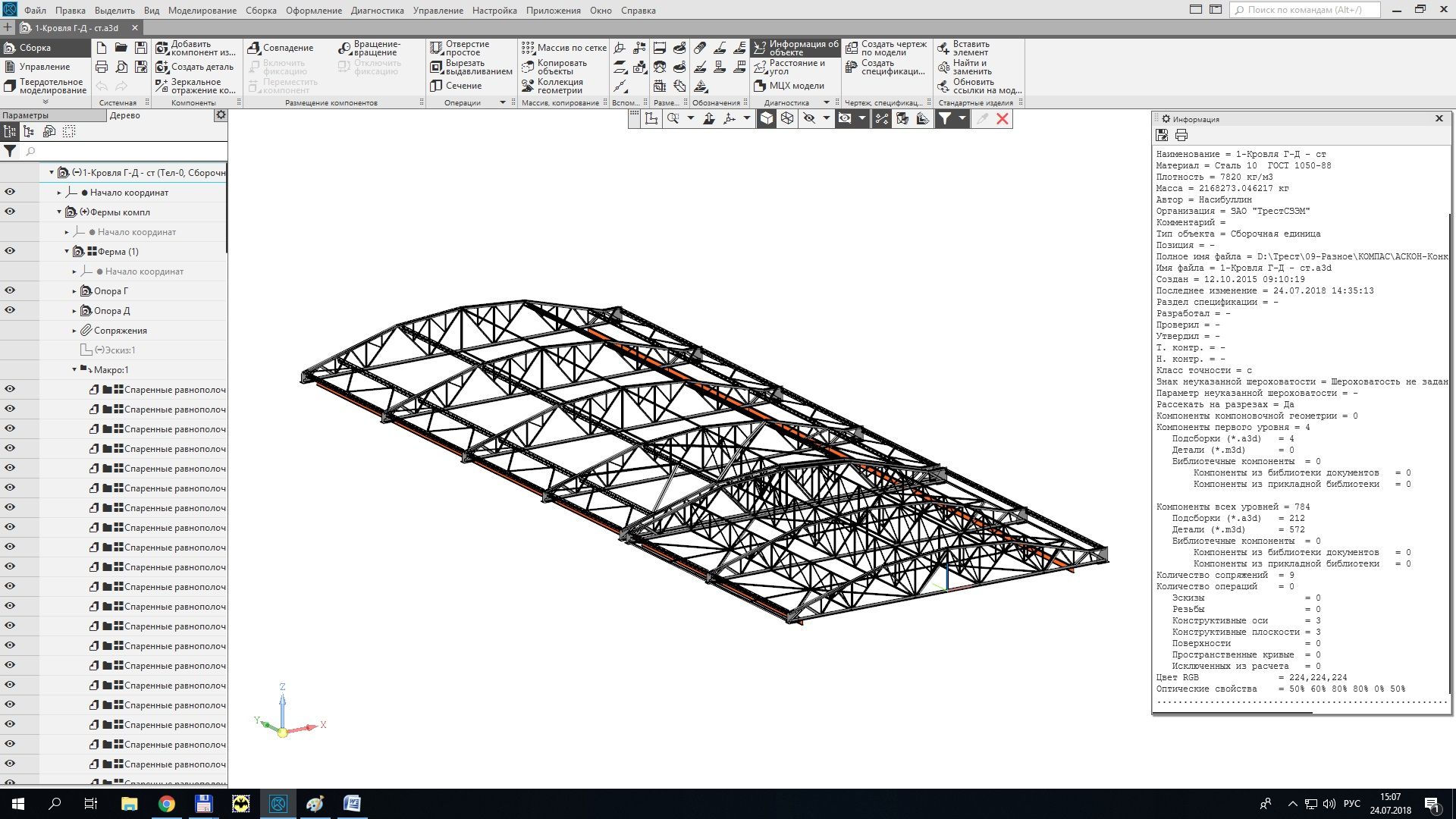1456x819 pixels.
Task: Open the tree panel settings gear
Action: [x=220, y=115]
